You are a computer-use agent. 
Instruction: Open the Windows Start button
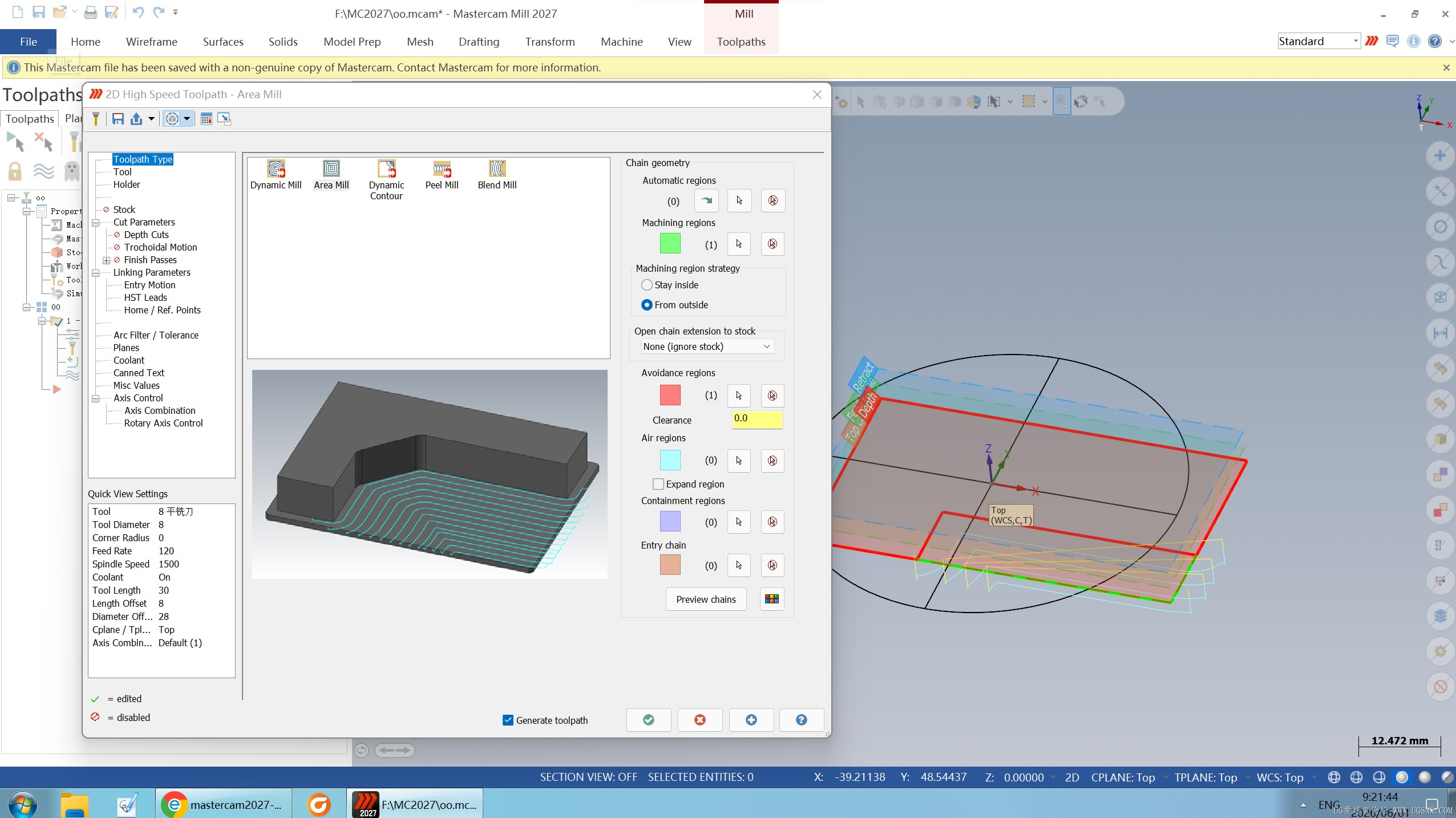23,804
